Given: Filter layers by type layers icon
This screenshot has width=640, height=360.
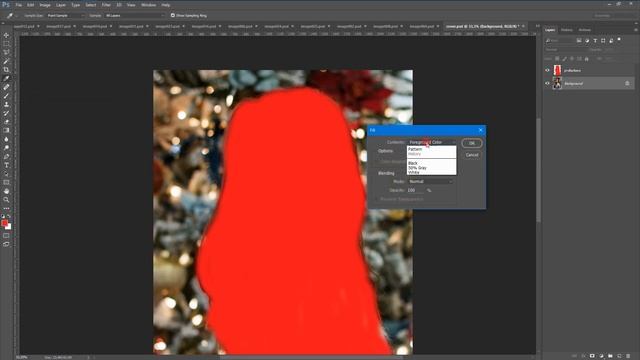Looking at the screenshot, I should tap(595, 40).
